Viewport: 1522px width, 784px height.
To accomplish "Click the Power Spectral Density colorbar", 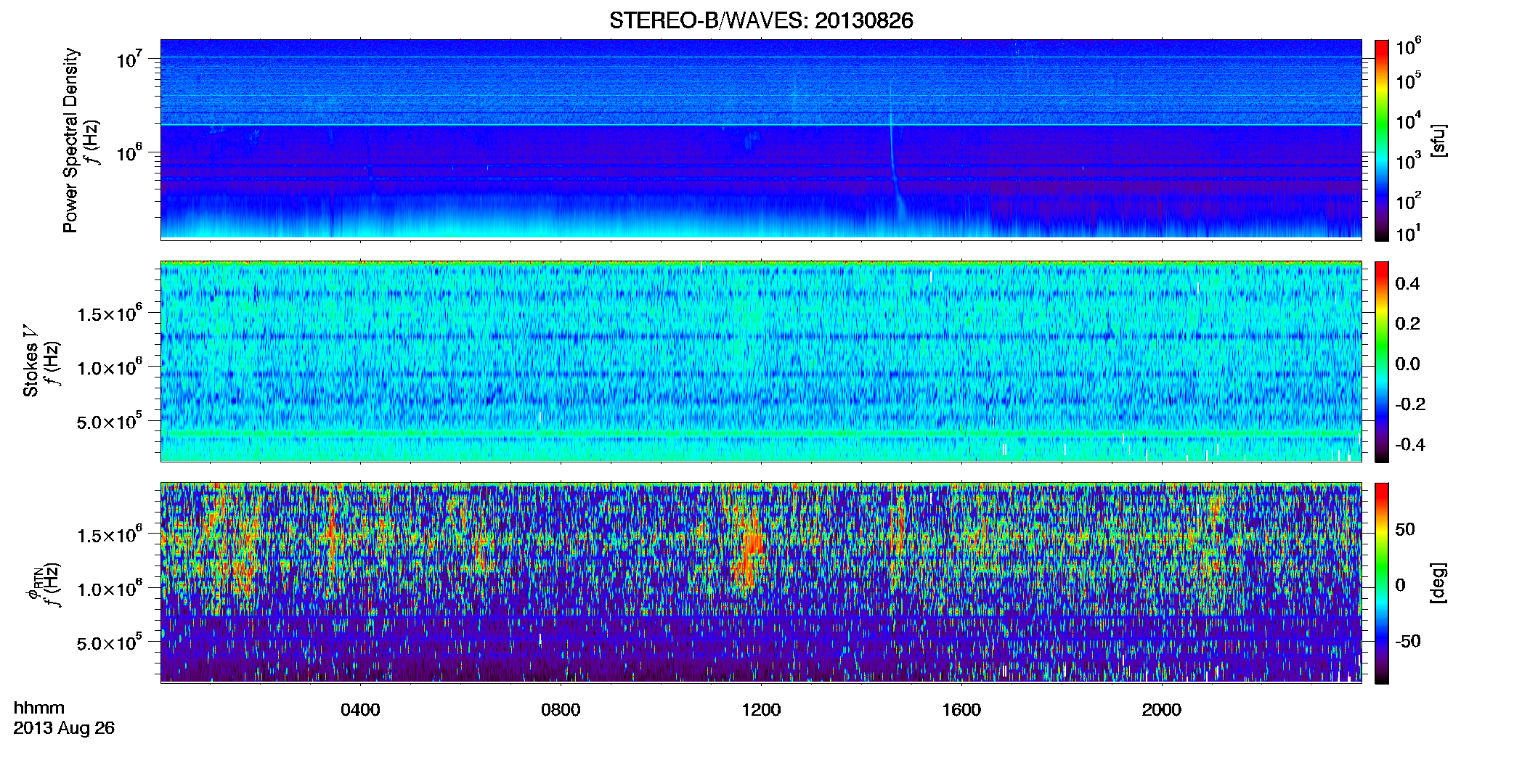I will click(x=1382, y=140).
